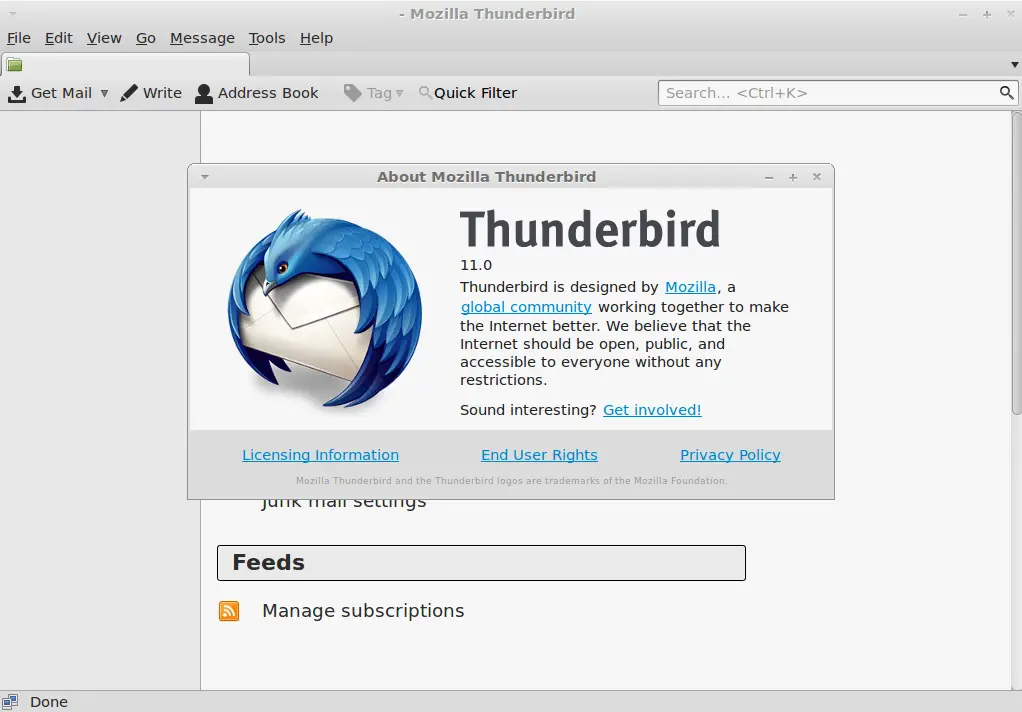The width and height of the screenshot is (1022, 712).
Task: Maximize the About Mozilla Thunderbird dialog
Action: tap(793, 177)
